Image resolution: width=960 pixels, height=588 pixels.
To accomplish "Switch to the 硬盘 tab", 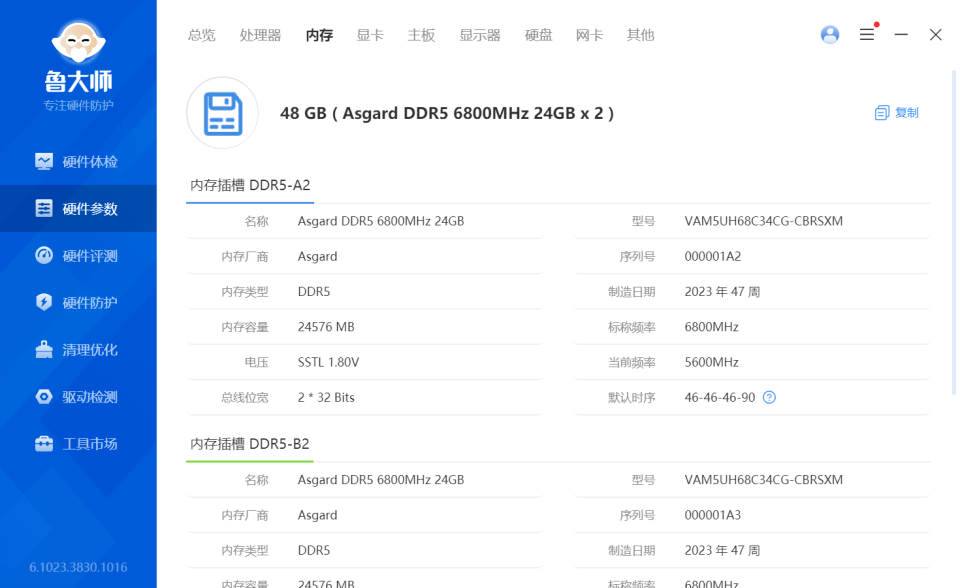I will (x=538, y=36).
